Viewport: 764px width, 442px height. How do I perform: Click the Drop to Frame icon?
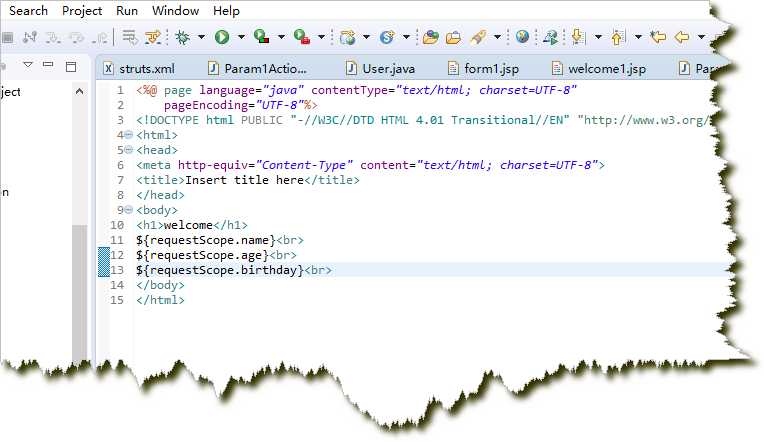[x=130, y=37]
